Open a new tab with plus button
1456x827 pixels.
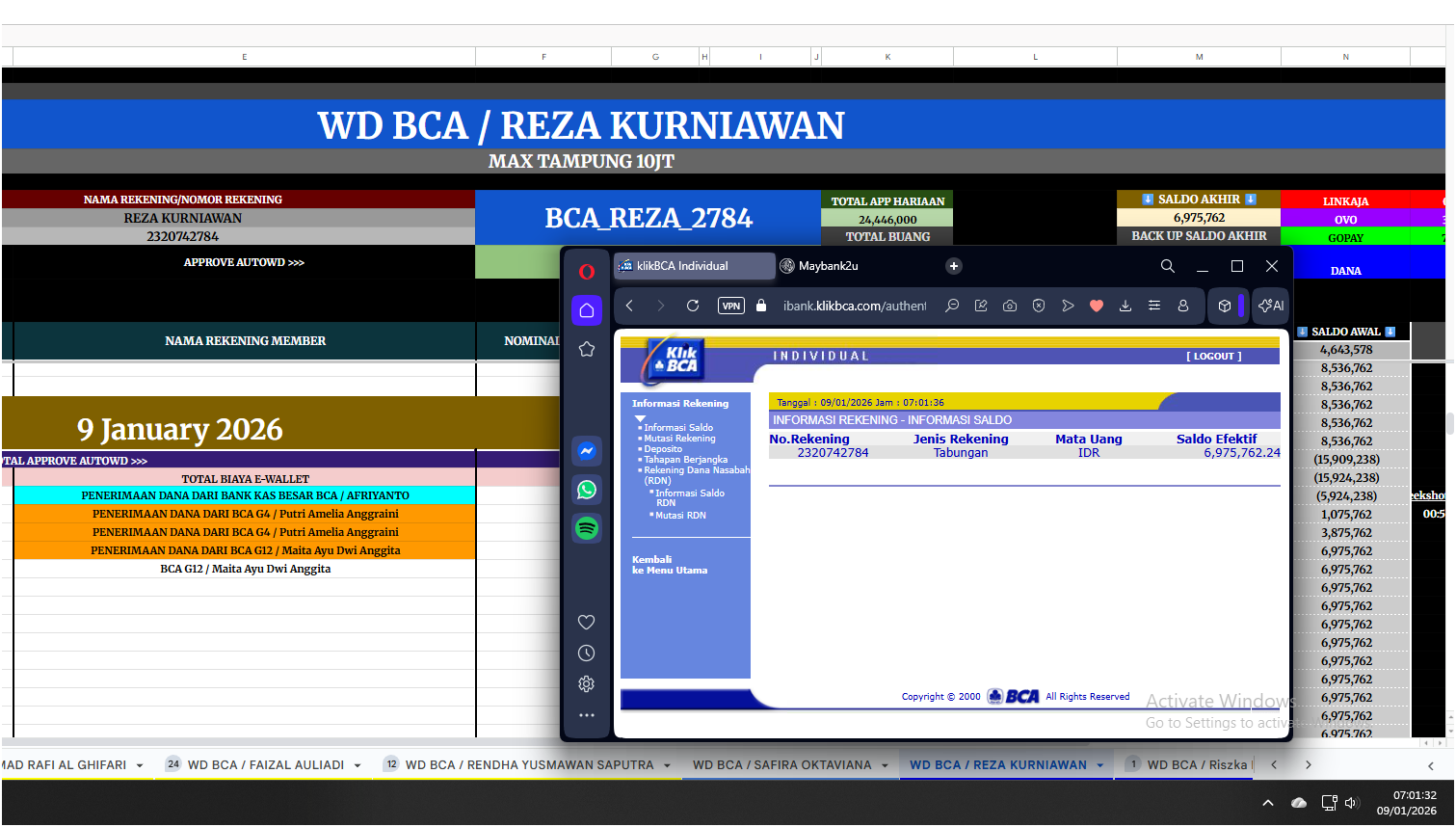[x=954, y=266]
